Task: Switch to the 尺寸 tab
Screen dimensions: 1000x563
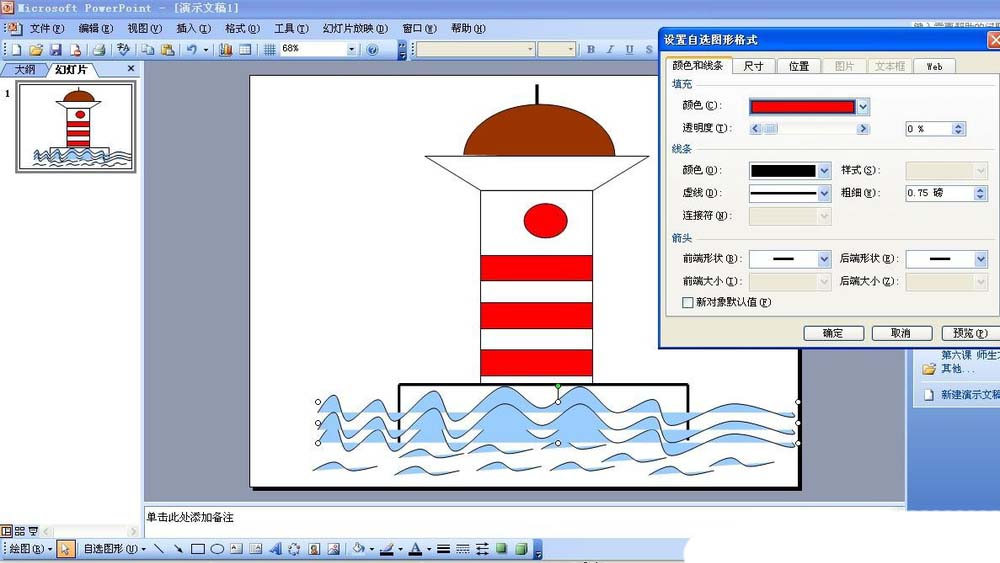Action: point(753,66)
